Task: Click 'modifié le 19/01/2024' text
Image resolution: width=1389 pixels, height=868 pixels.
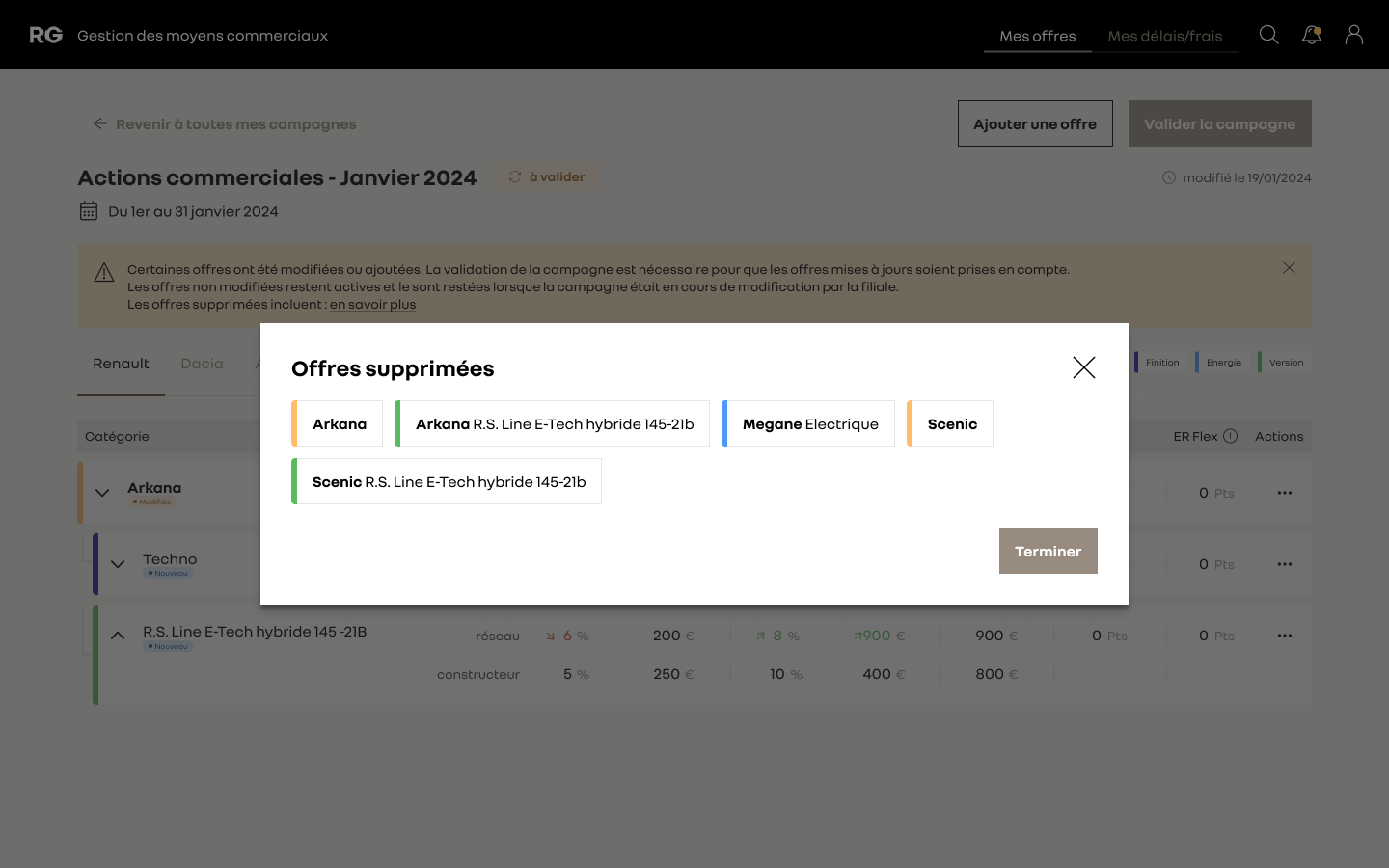Action: 1246,177
